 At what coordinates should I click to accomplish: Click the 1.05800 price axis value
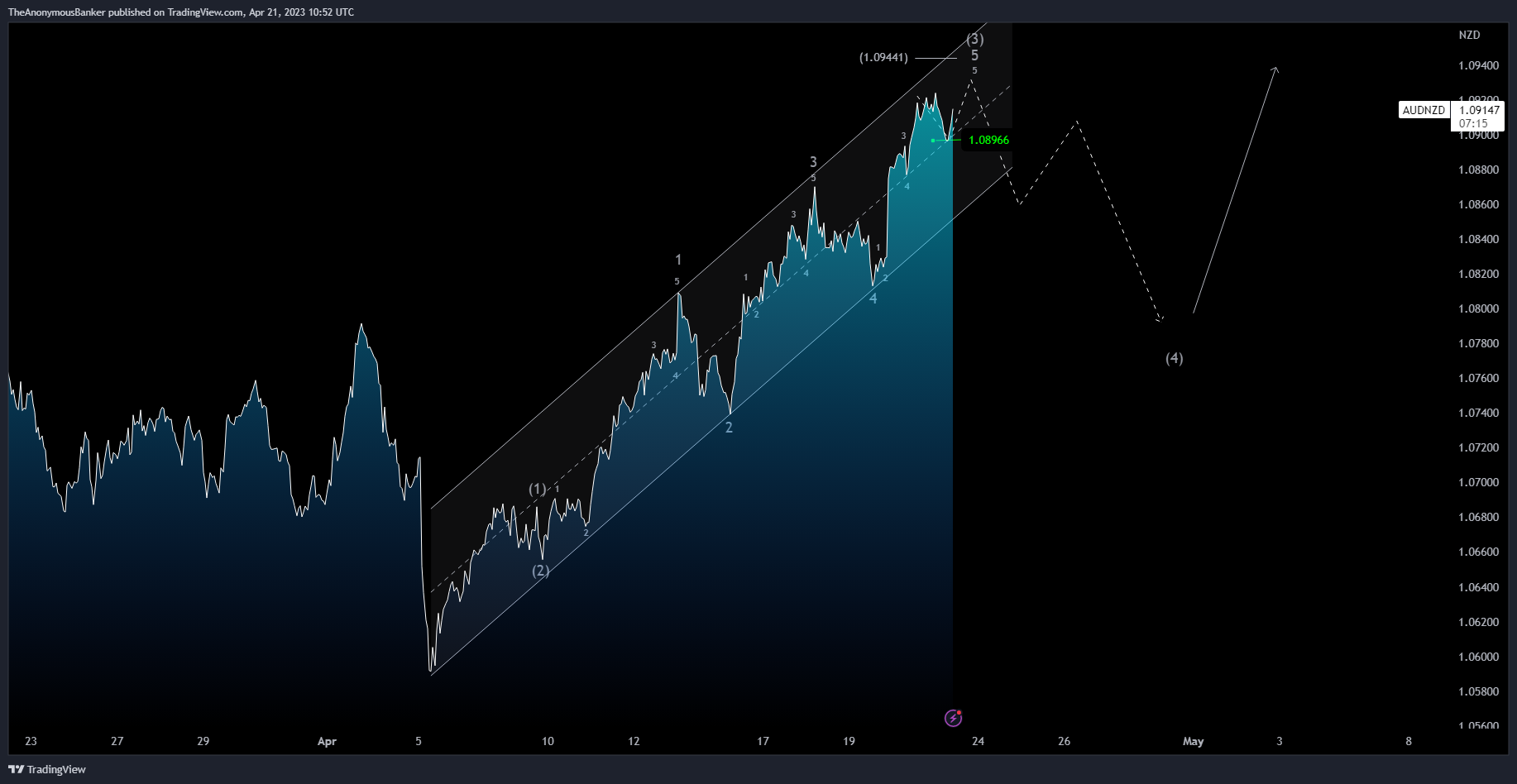point(1478,691)
